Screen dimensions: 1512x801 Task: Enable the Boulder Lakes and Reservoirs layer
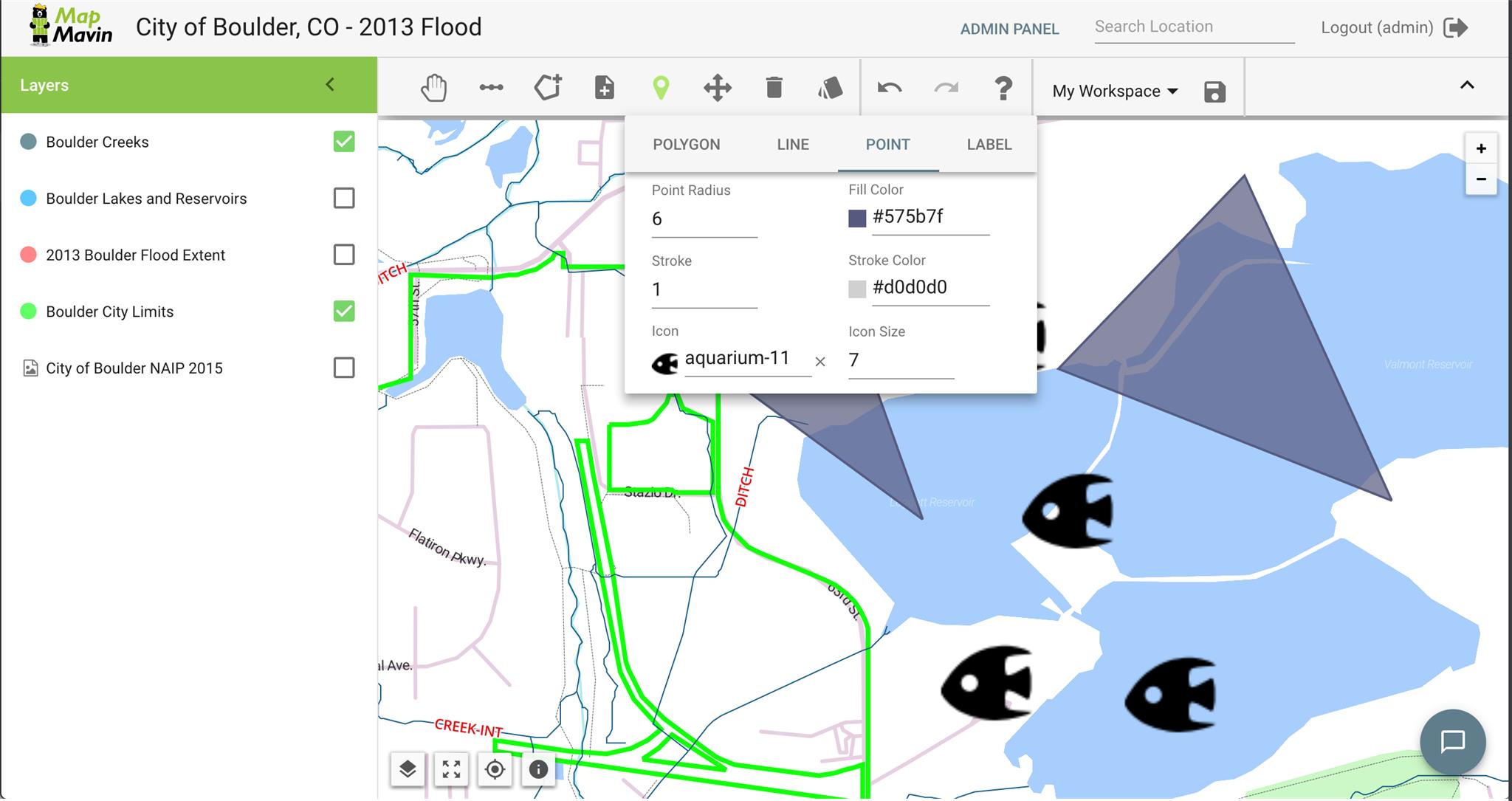tap(343, 198)
